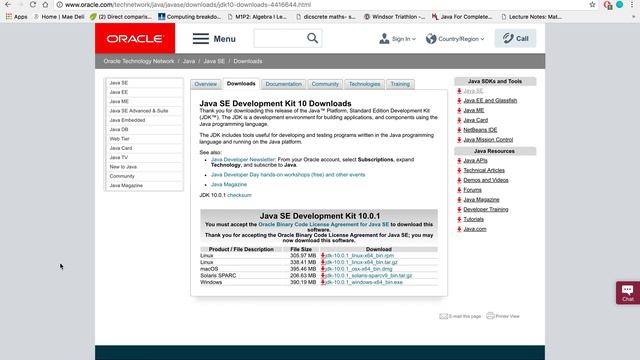Viewport: 640px width, 360px height.
Task: Download the Windows exe JDK file
Action: pos(364,282)
